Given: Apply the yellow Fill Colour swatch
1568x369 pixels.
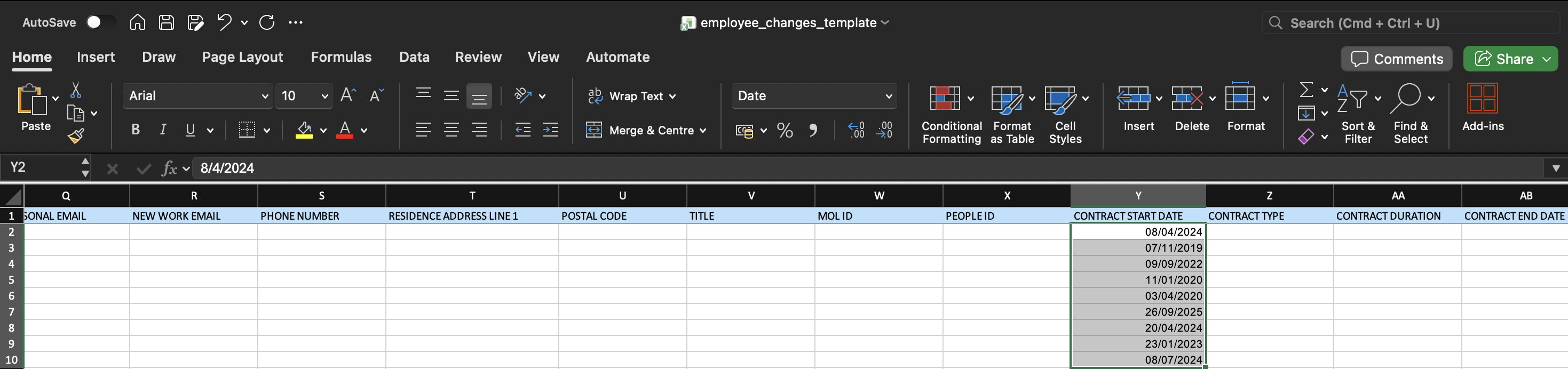Looking at the screenshot, I should point(304,130).
